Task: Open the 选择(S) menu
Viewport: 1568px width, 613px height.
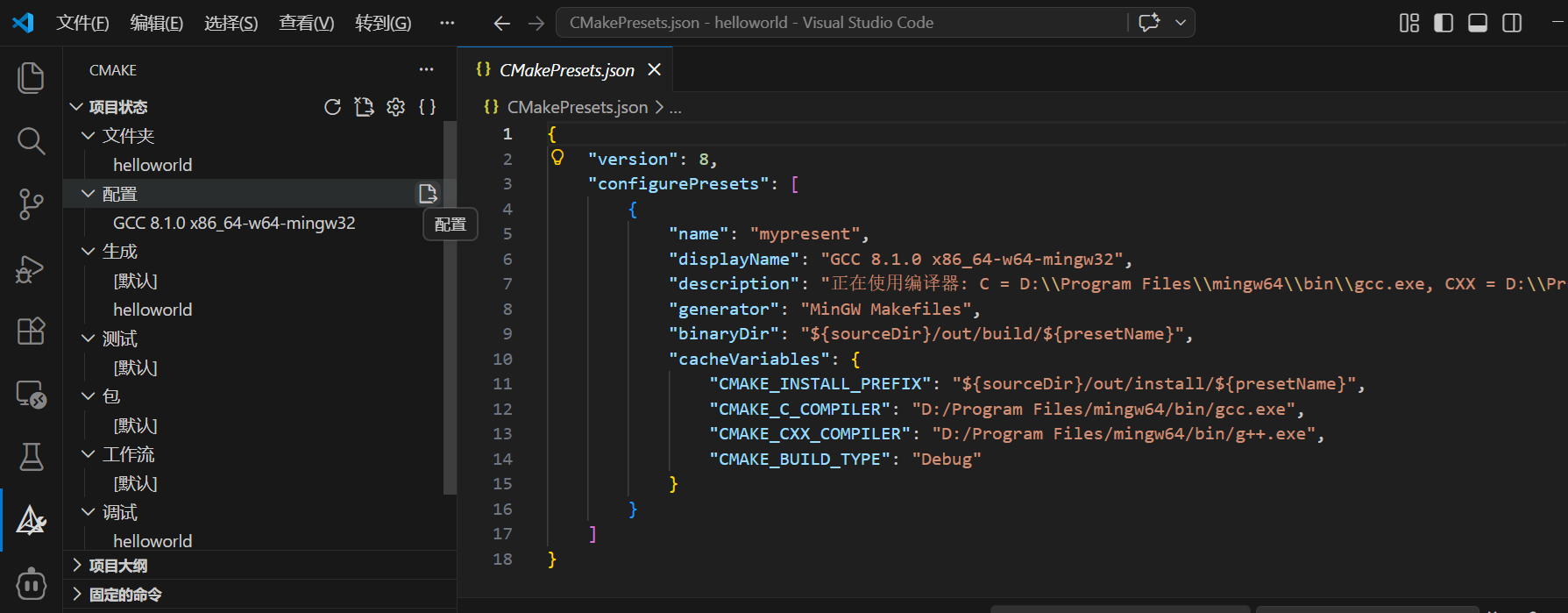Action: point(231,23)
